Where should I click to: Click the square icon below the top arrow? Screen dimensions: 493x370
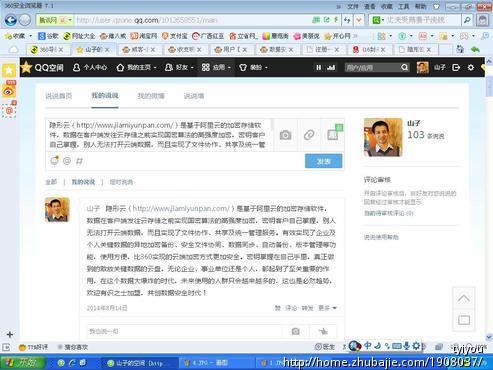[464, 320]
